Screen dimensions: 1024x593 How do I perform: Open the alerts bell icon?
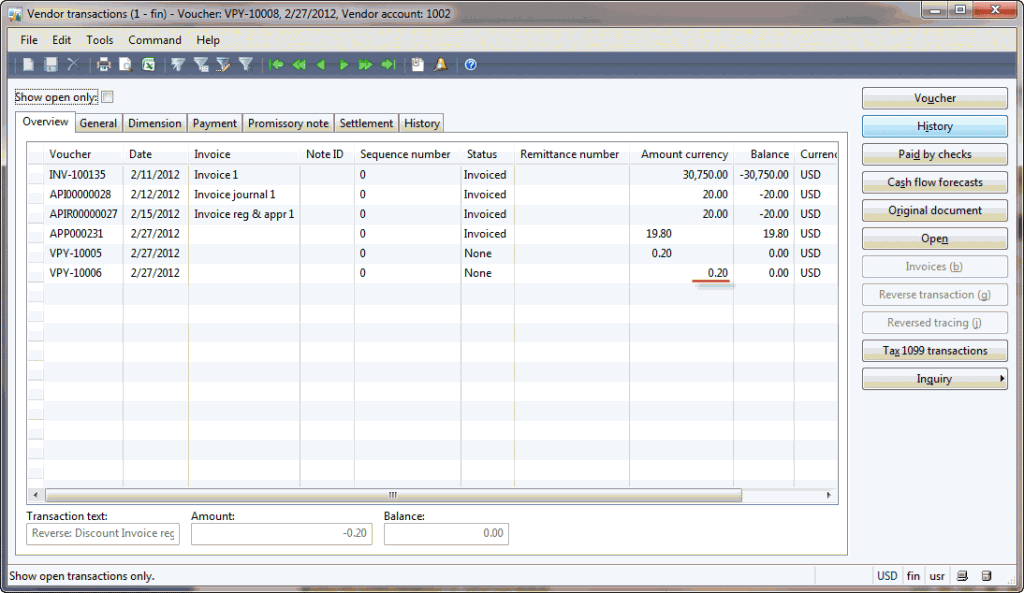(x=441, y=64)
